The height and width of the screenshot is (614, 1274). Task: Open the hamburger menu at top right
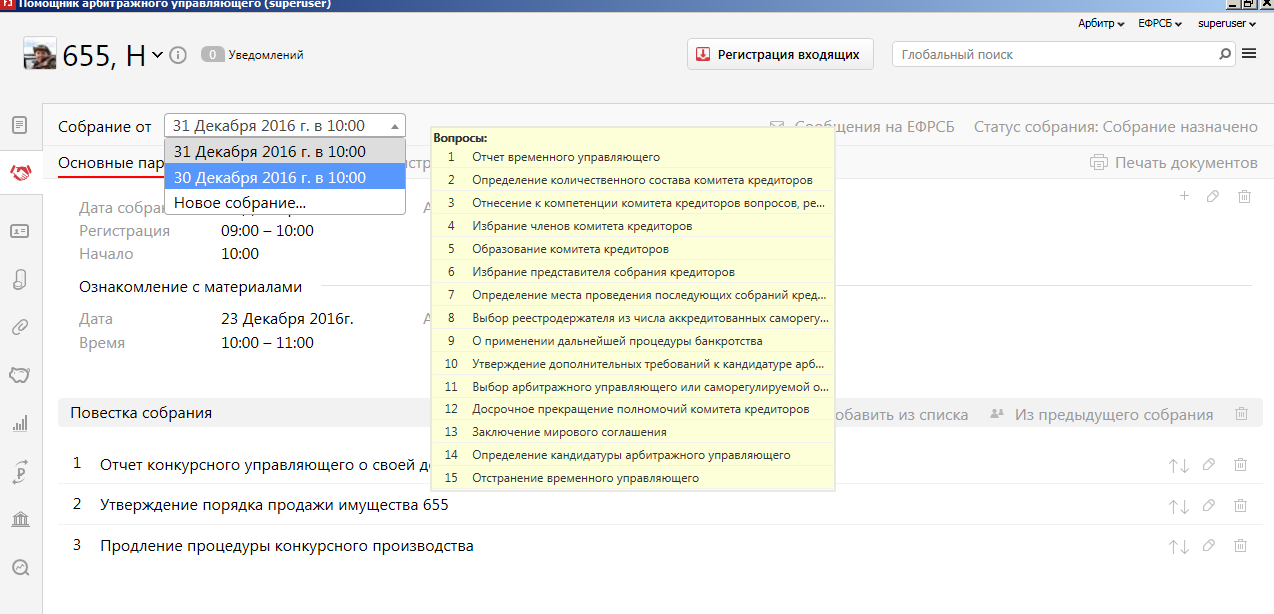coord(1249,54)
